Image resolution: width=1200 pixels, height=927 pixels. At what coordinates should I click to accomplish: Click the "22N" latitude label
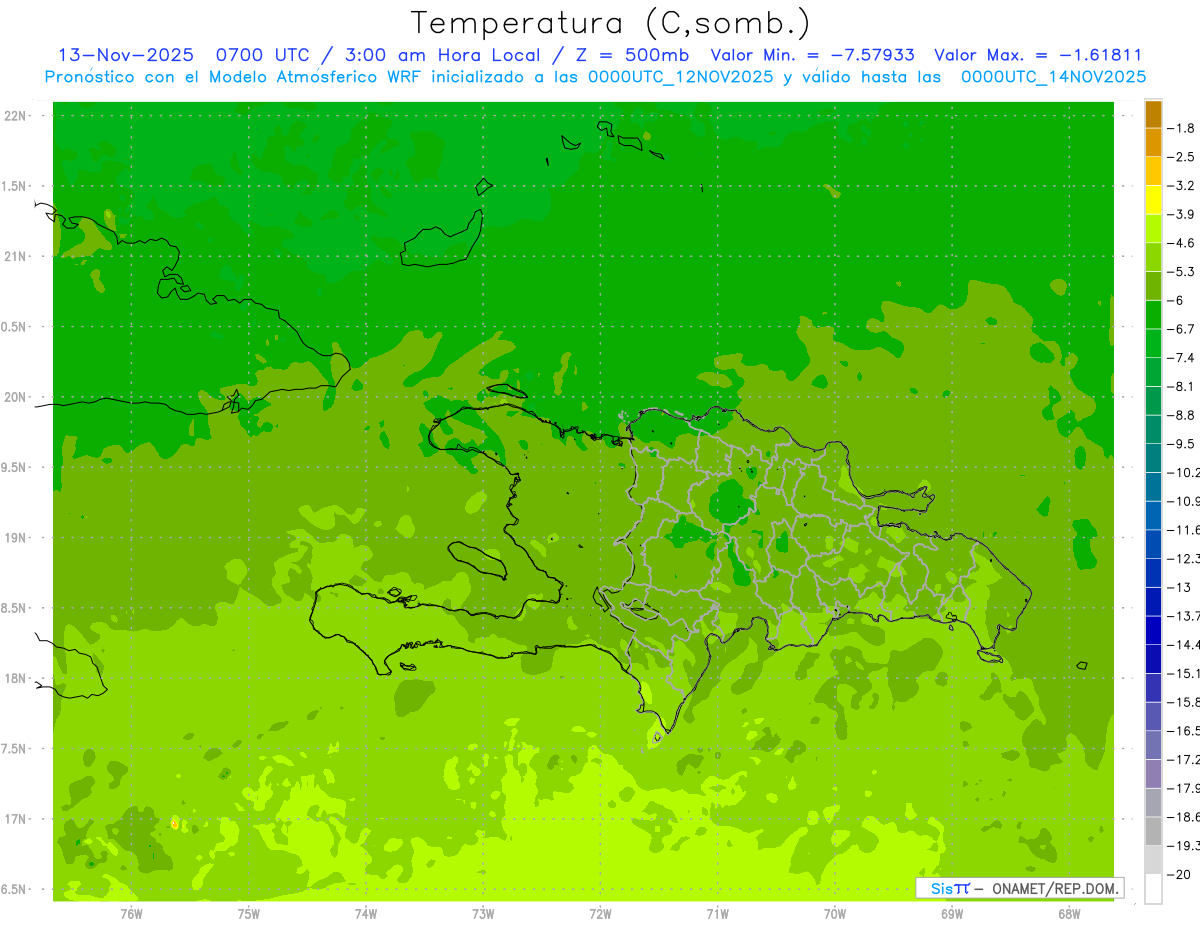17,116
